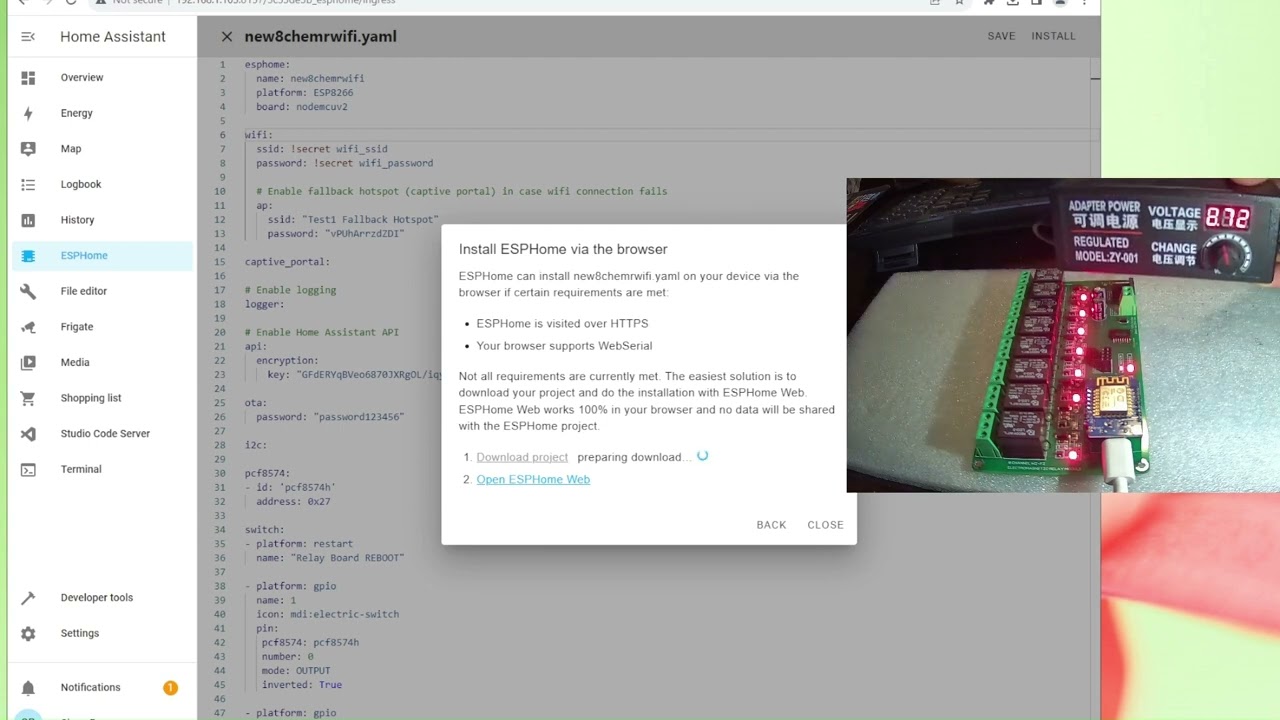Open the browser three-dot menu
1280x720 pixels.
[x=1084, y=3]
